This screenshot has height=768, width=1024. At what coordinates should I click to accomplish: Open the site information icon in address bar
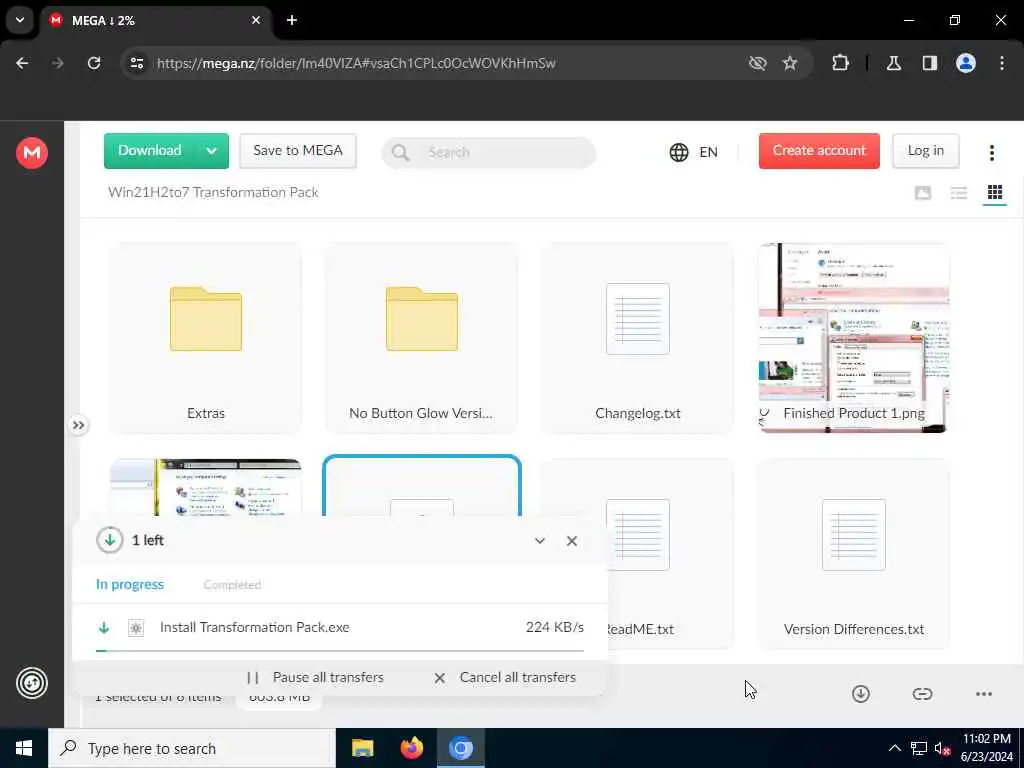click(x=137, y=63)
